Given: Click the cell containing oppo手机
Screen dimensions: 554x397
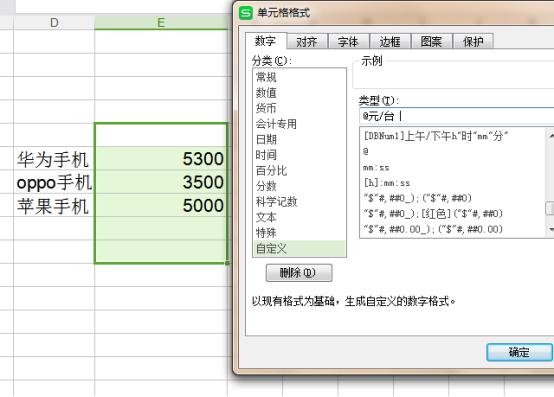Looking at the screenshot, I should pos(54,182).
